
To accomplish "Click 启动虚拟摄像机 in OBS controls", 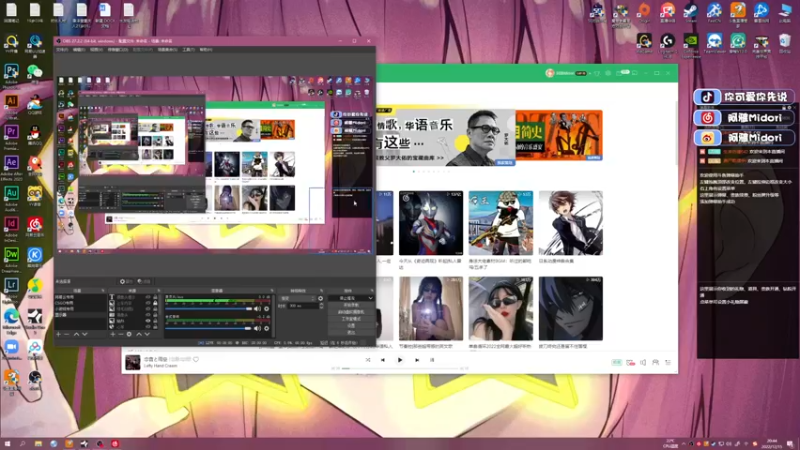I will tap(351, 312).
